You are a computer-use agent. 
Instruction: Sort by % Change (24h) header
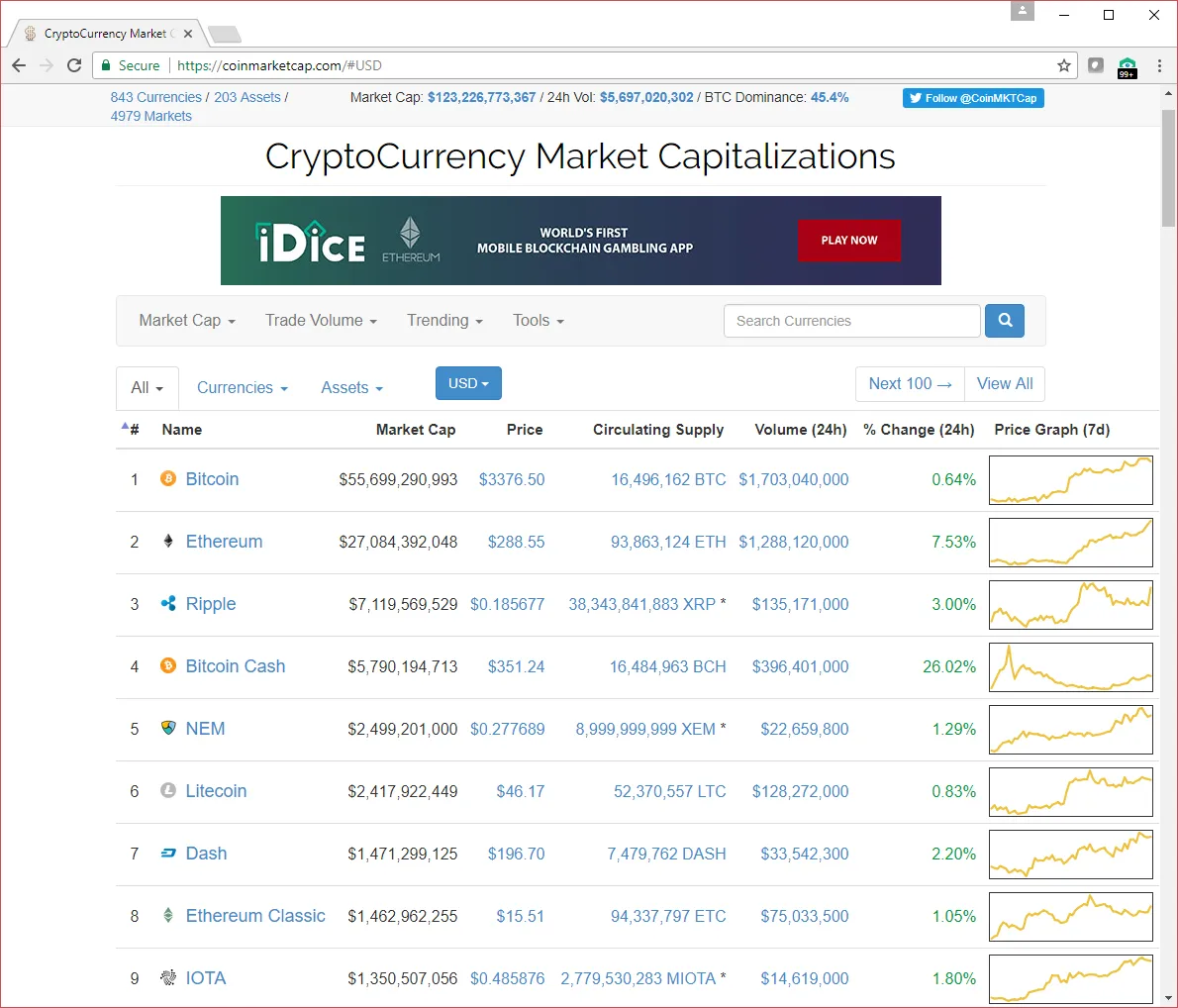(x=919, y=429)
